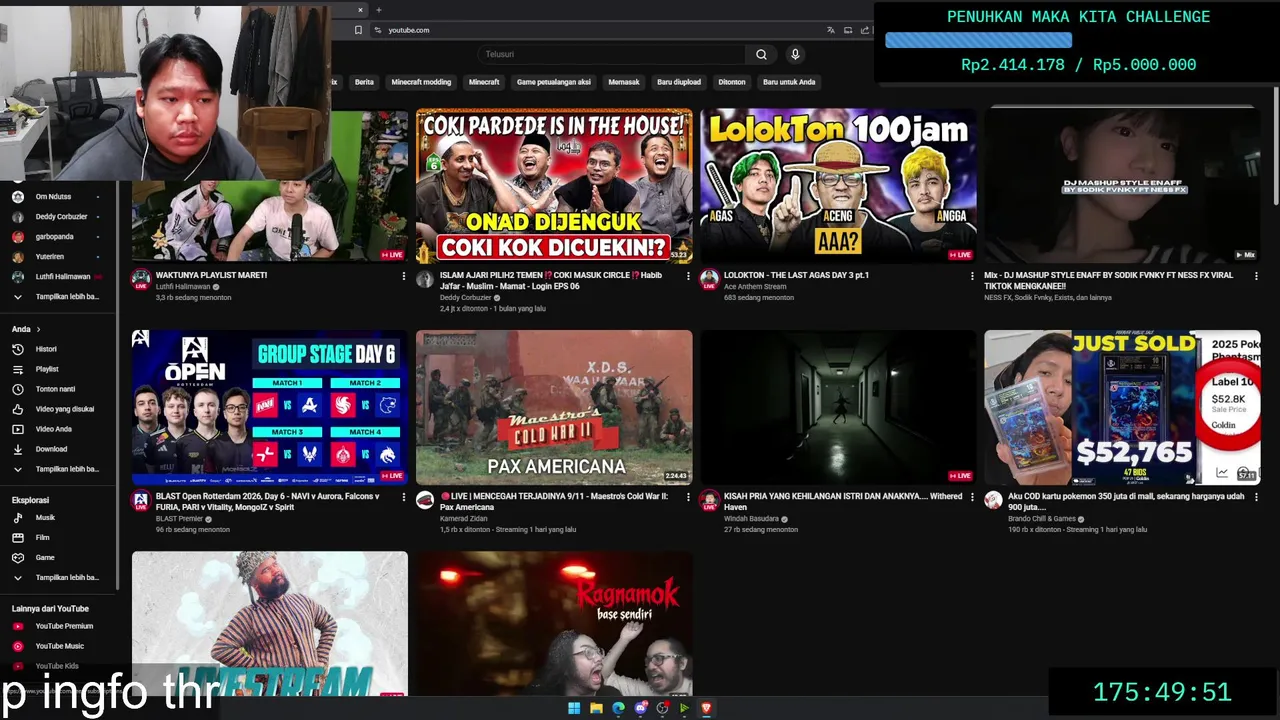Open translate icon in address bar
Screen dimensions: 1280x720
tap(830, 30)
